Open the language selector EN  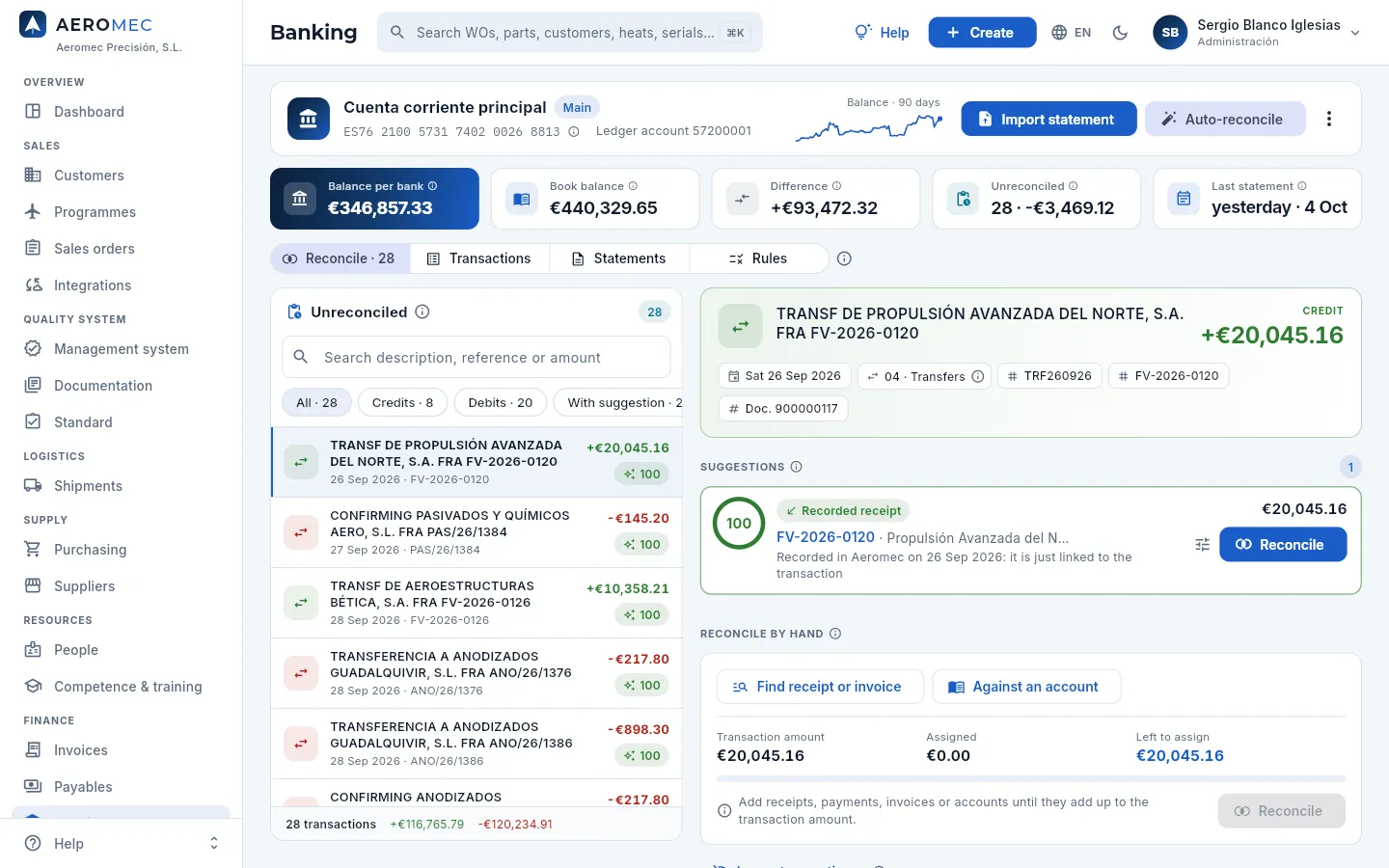pyautogui.click(x=1072, y=33)
